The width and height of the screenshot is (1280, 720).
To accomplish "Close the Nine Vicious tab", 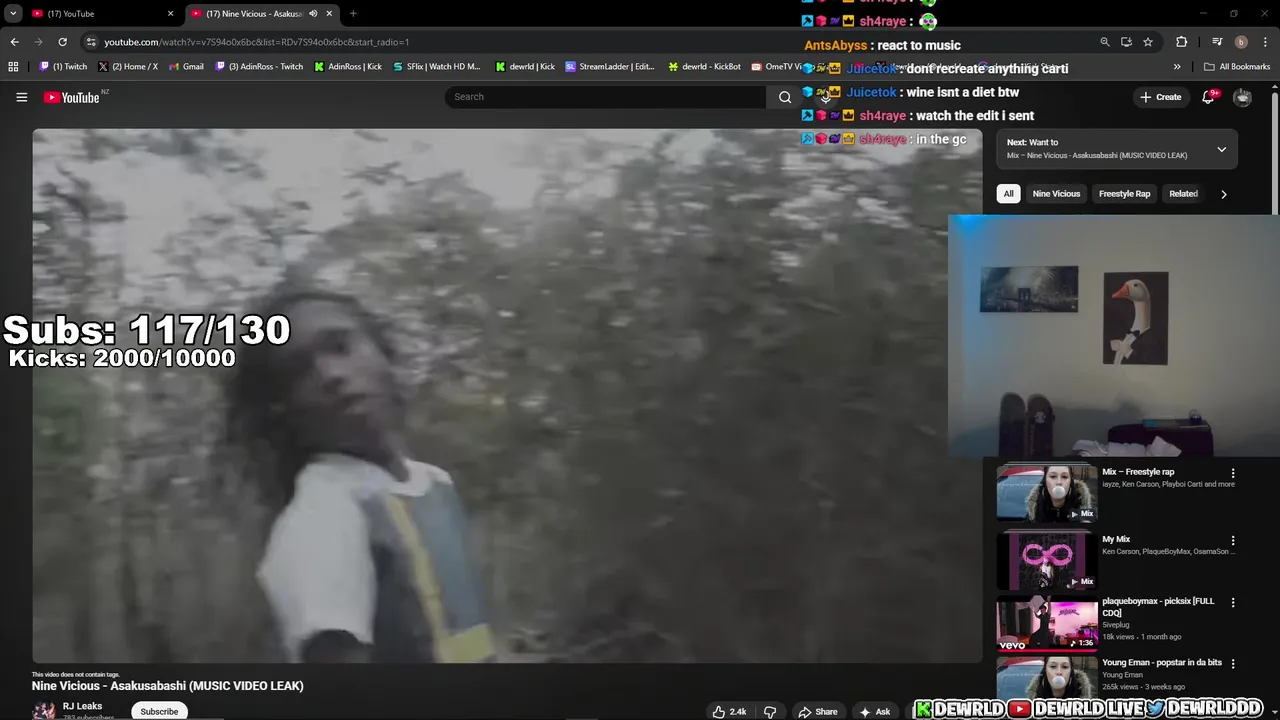I will point(331,14).
